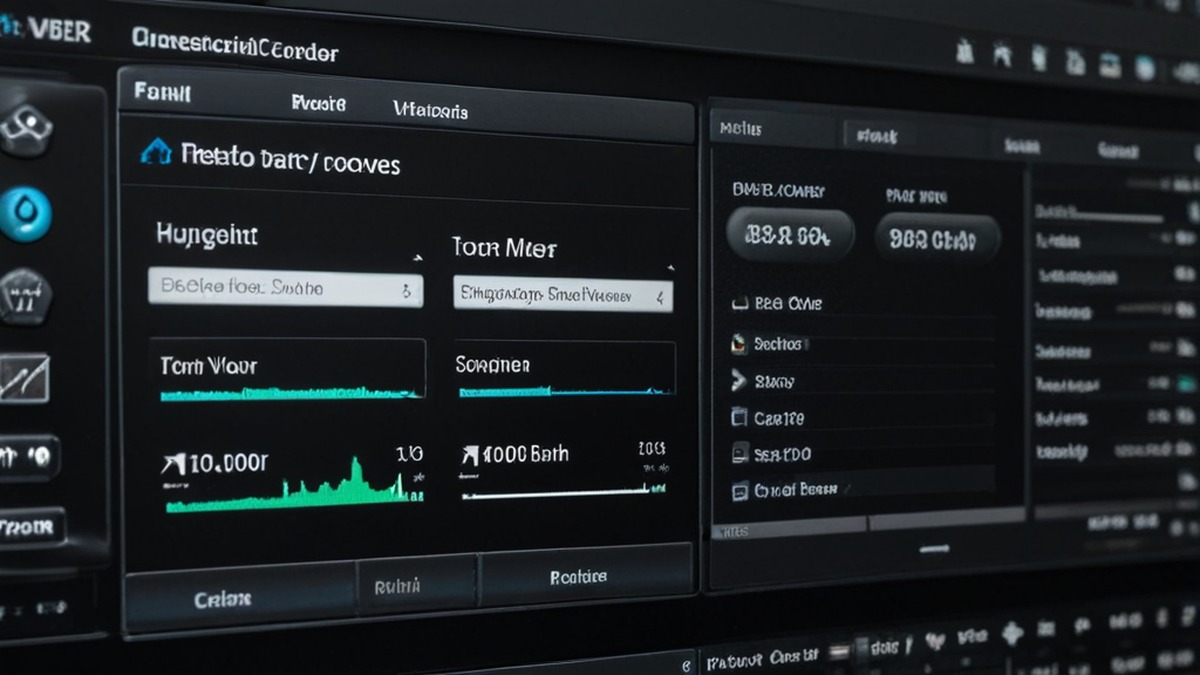The height and width of the screenshot is (675, 1200).
Task: Click the Reatare button
Action: 585,575
